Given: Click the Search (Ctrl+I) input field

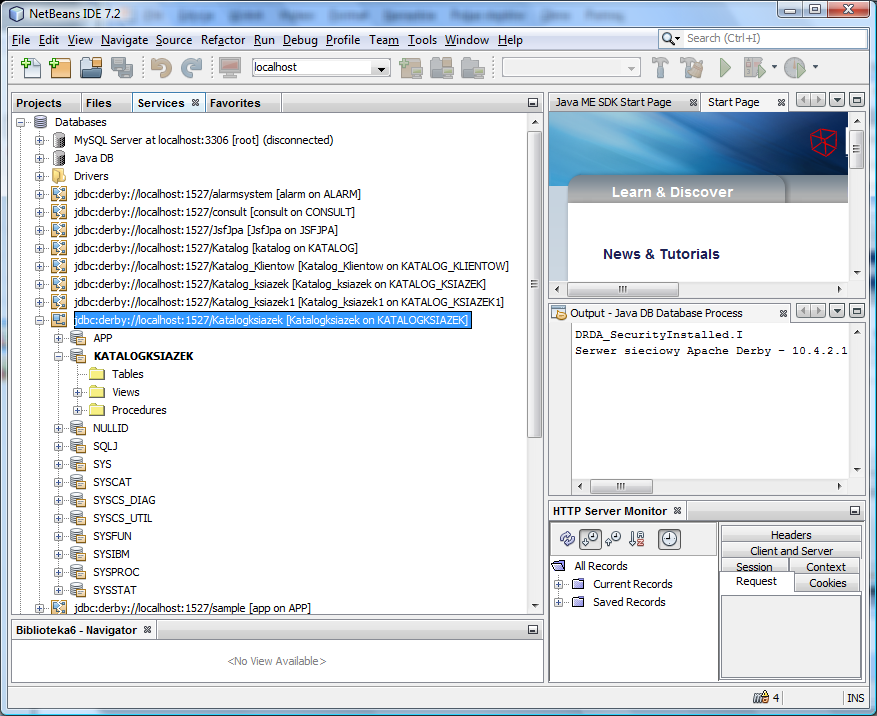Looking at the screenshot, I should click(775, 38).
